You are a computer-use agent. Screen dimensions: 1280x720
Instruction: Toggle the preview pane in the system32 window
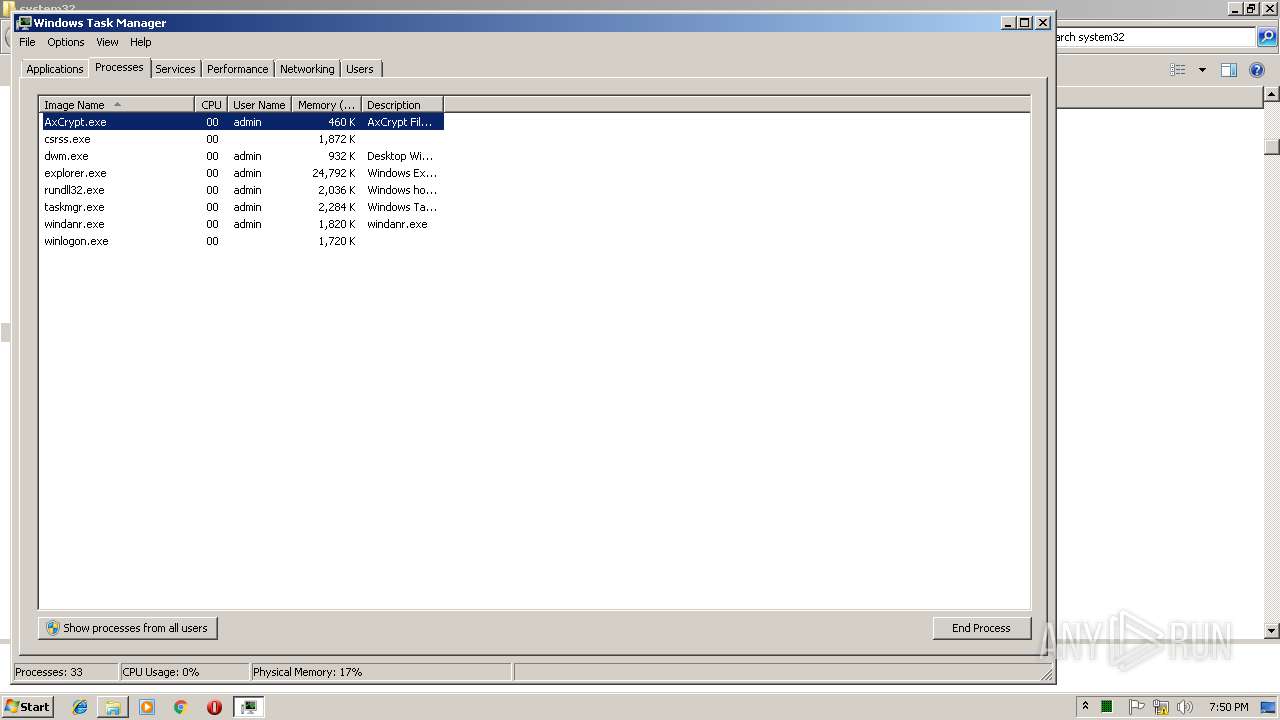pos(1229,70)
